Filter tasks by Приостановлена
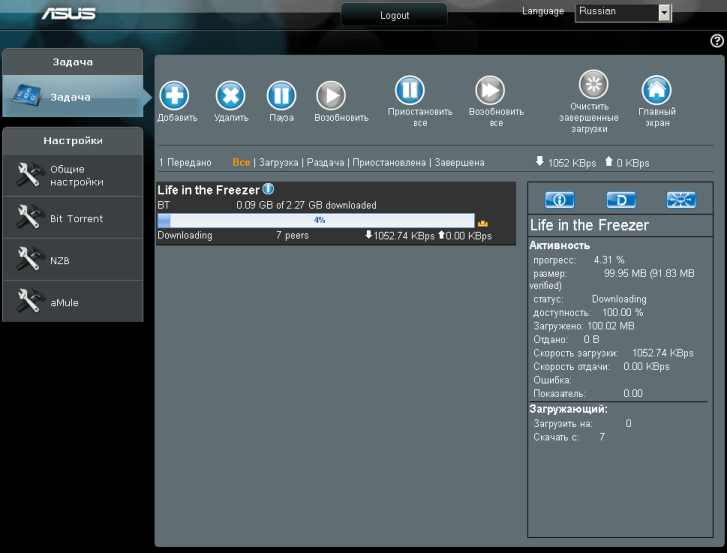Screen dimensions: 727x553 tap(389, 162)
